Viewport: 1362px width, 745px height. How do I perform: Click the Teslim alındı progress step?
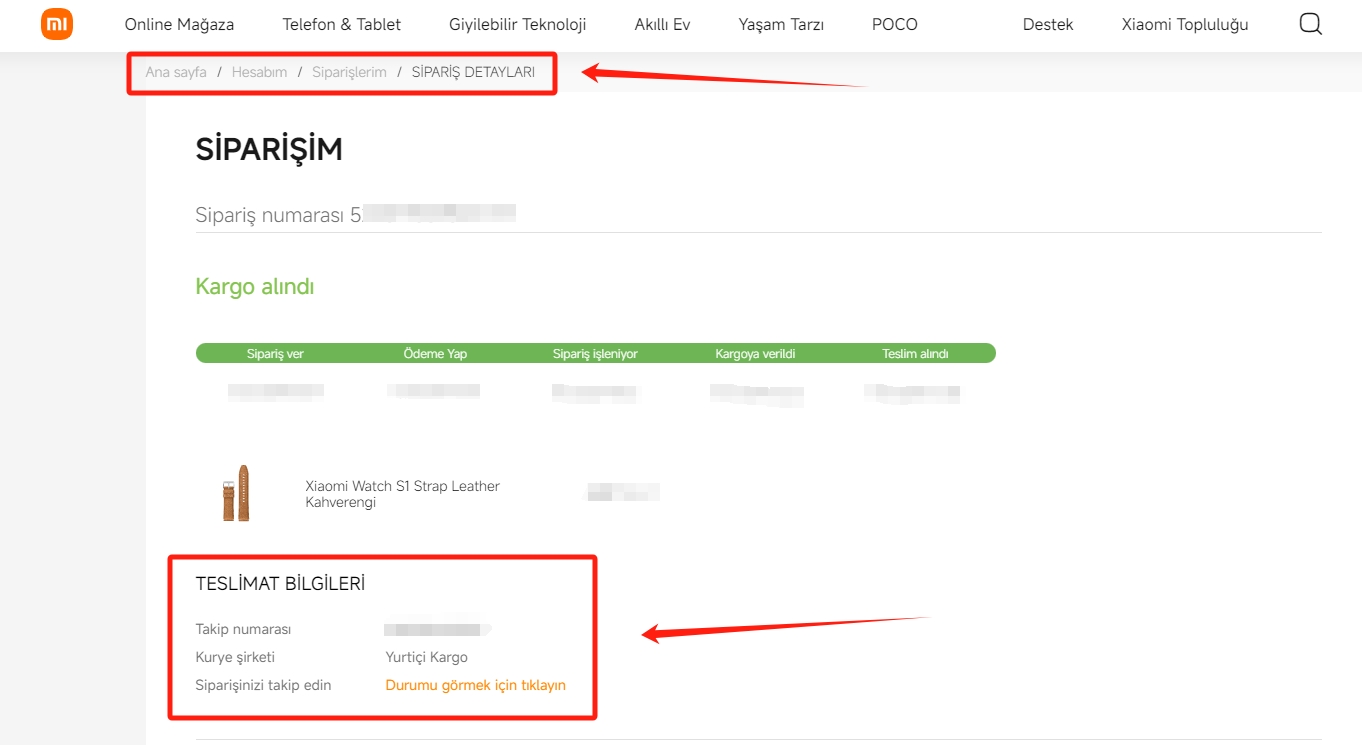pyautogui.click(x=914, y=353)
